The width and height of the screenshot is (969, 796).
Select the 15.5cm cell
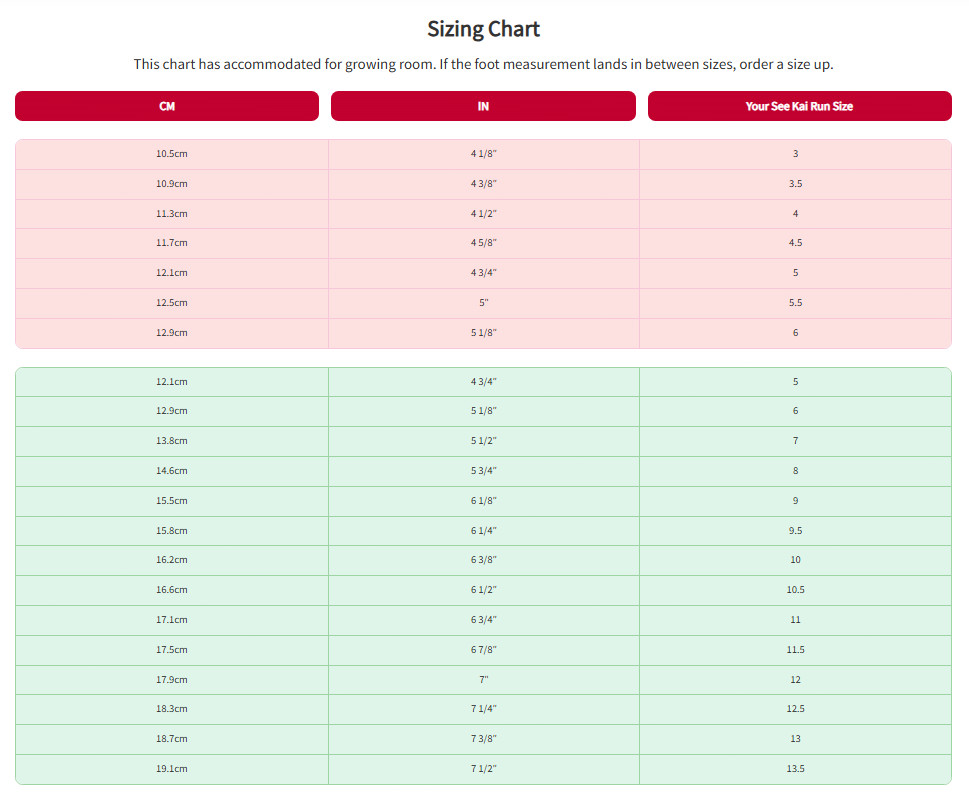172,501
